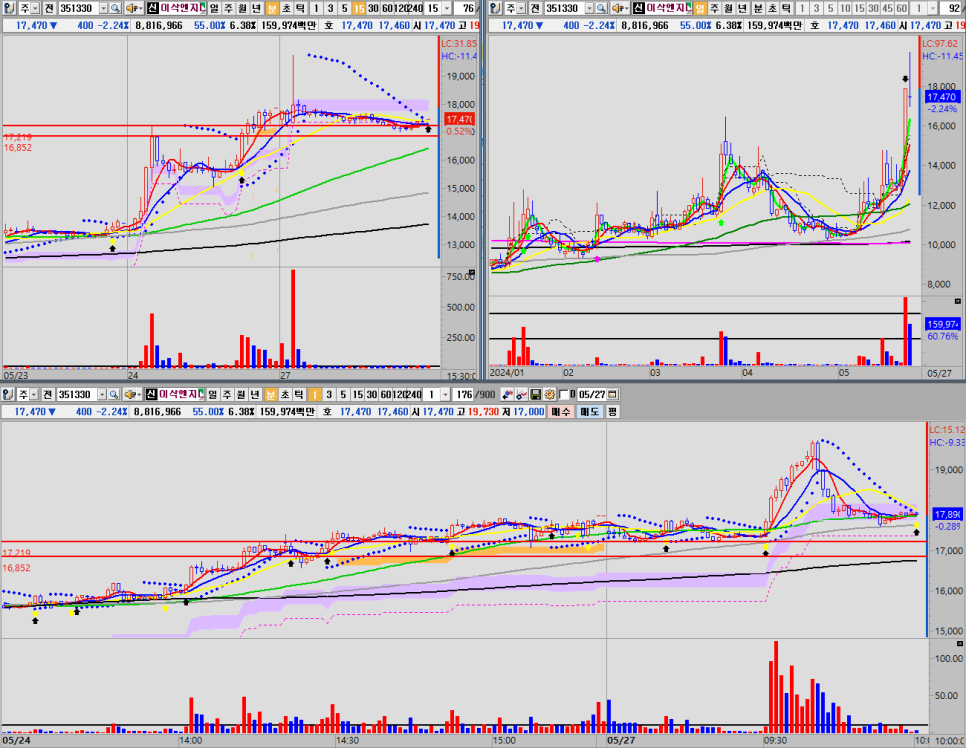The height and width of the screenshot is (748, 966).
Task: Click the link/pin icon at top-left chart's toolbar start
Action: click(x=9, y=8)
